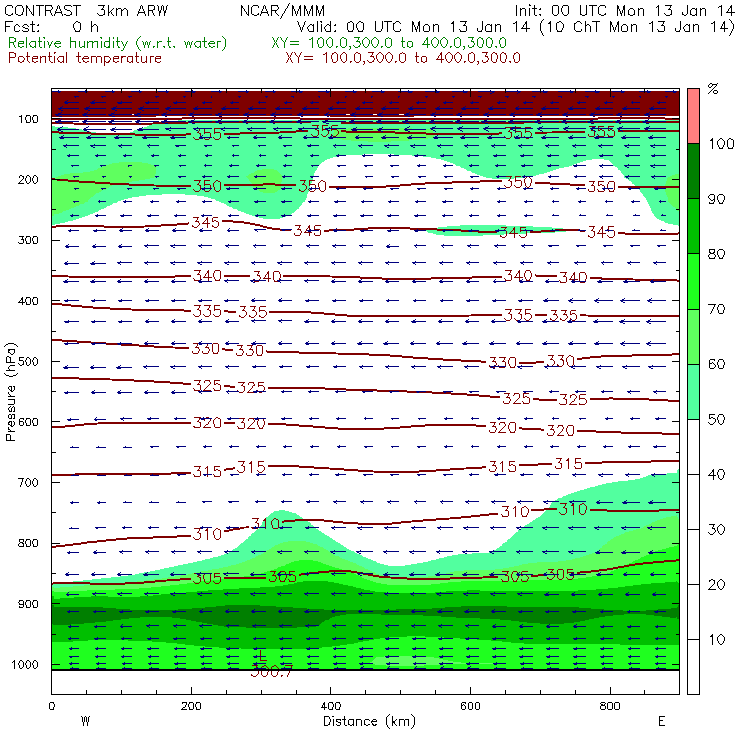The width and height of the screenshot is (740, 740).
Task: Click the "E" east marker below axis
Action: click(x=662, y=721)
